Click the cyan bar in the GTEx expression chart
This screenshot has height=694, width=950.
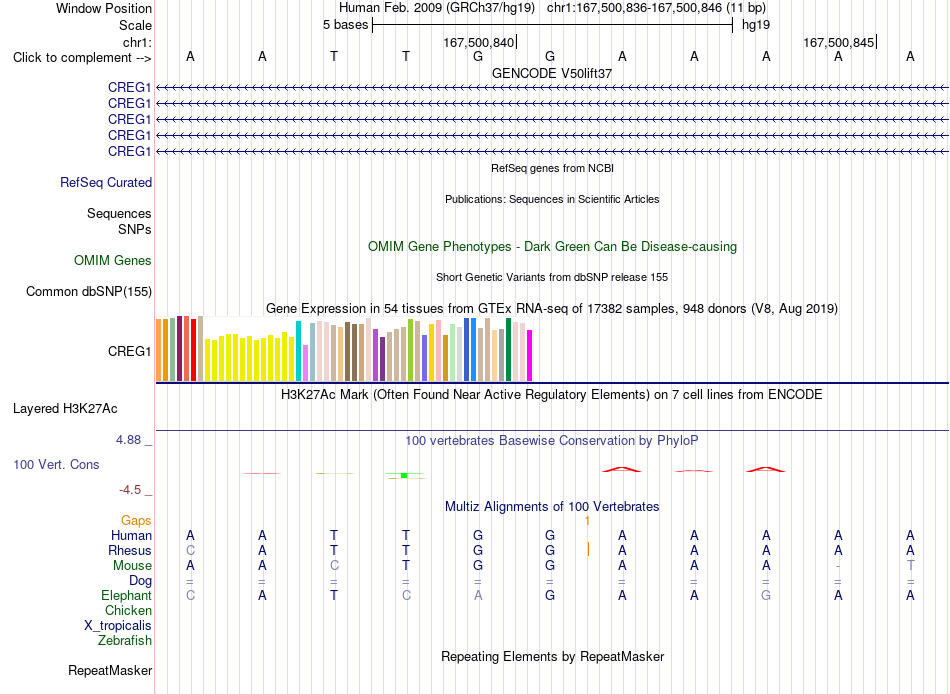click(298, 351)
